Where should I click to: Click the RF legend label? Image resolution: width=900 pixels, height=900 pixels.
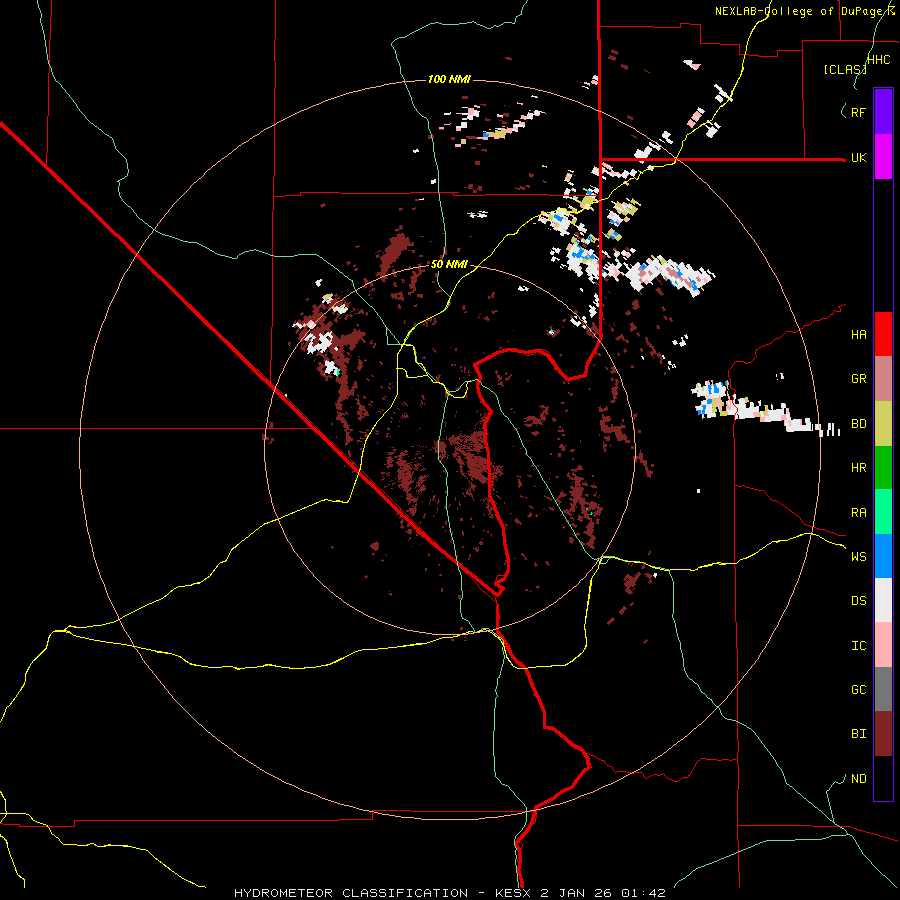pyautogui.click(x=858, y=112)
